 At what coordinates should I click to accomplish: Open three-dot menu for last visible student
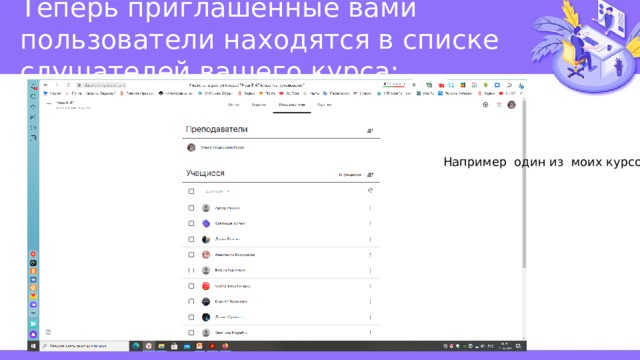pos(370,333)
